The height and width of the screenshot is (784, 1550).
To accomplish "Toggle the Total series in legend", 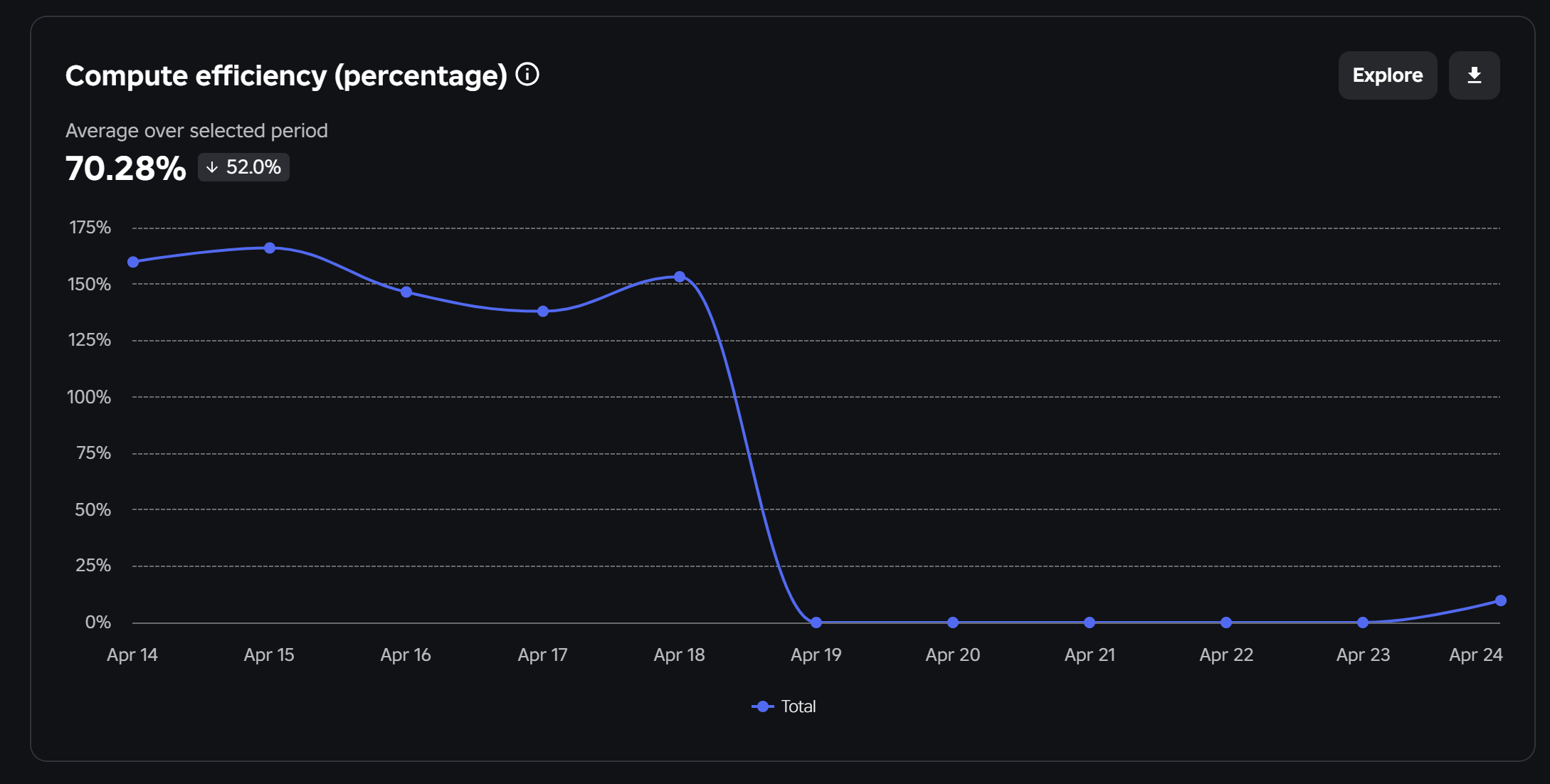I will (784, 706).
